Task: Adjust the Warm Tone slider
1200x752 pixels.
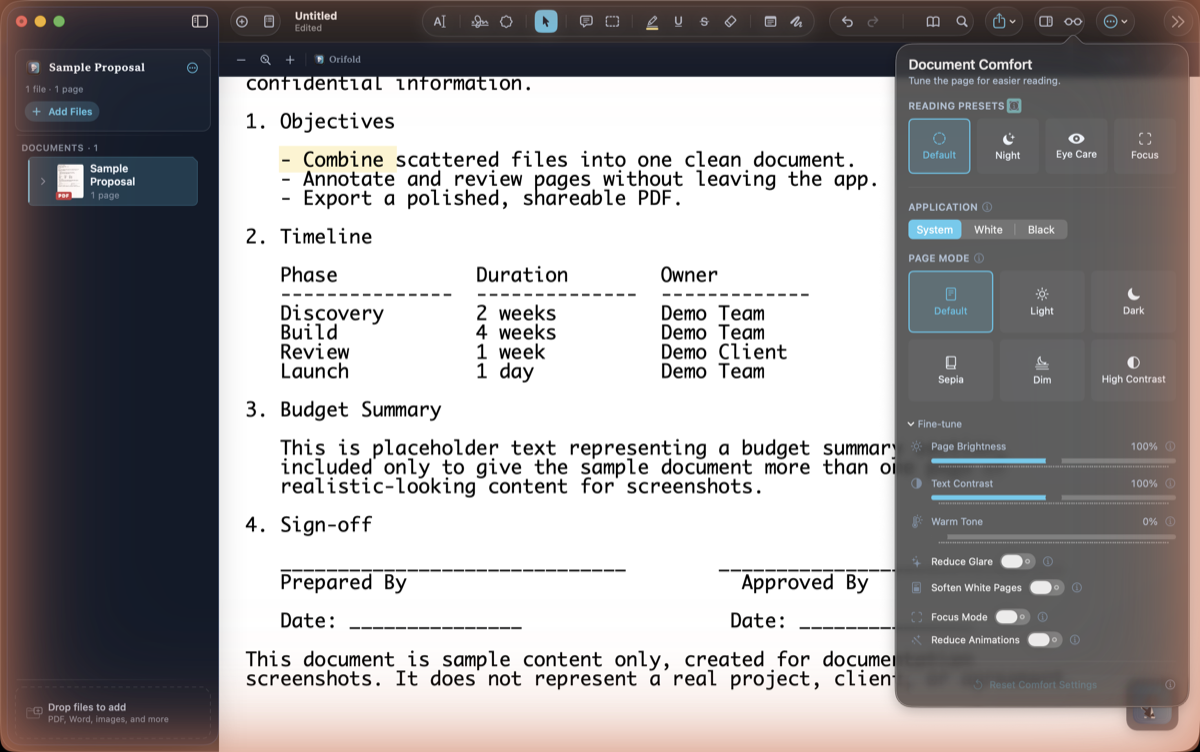Action: pos(1052,536)
